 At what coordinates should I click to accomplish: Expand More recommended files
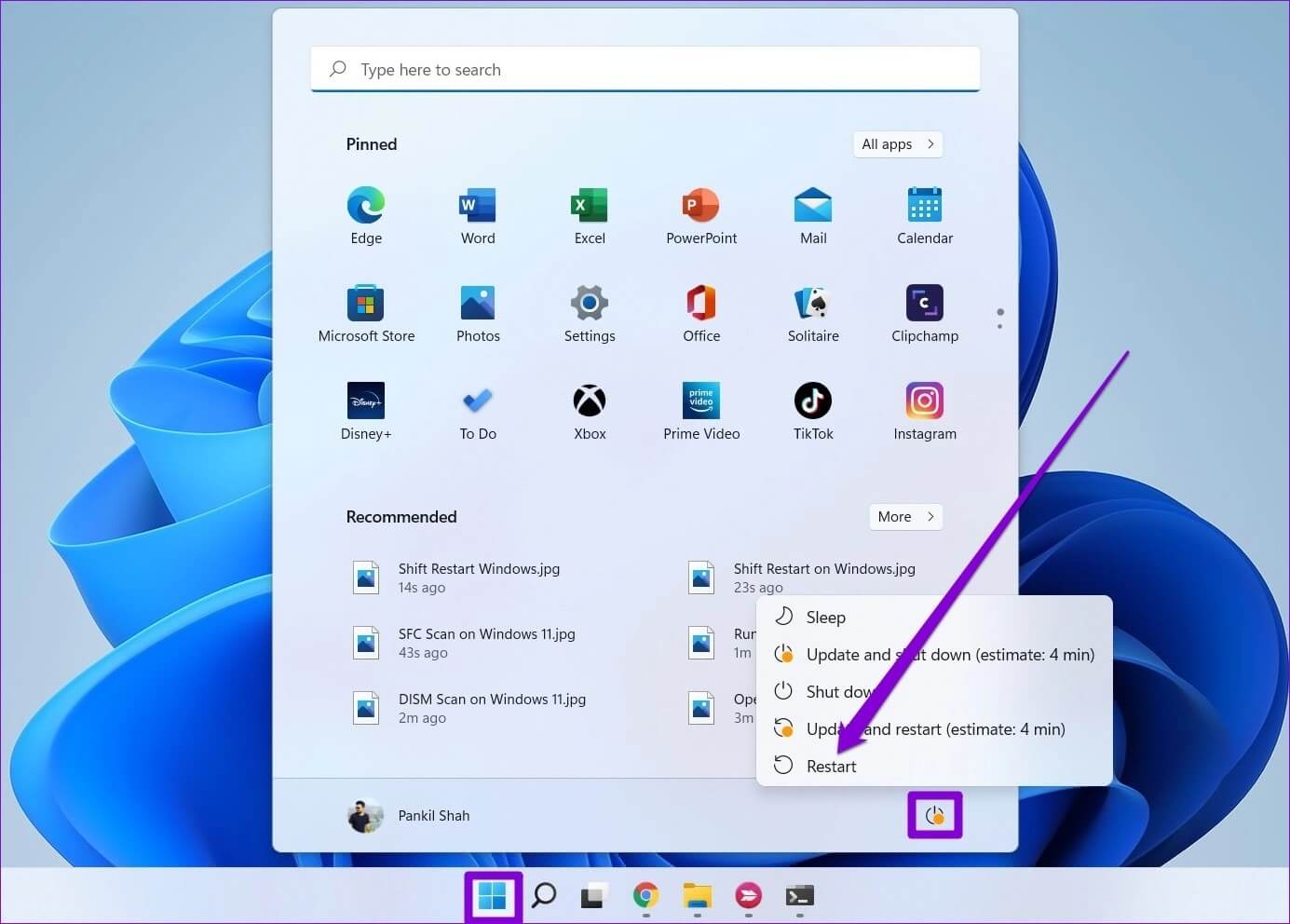coord(905,517)
